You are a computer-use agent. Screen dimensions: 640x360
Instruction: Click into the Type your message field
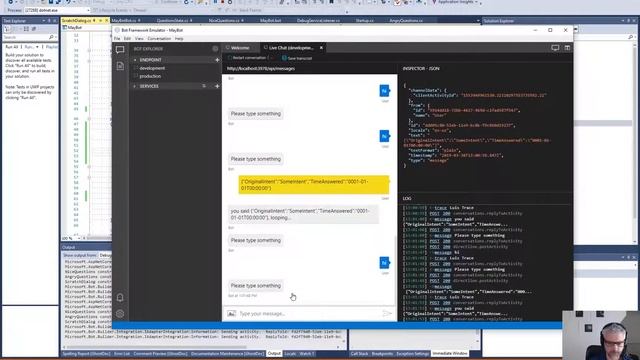[x=309, y=313]
